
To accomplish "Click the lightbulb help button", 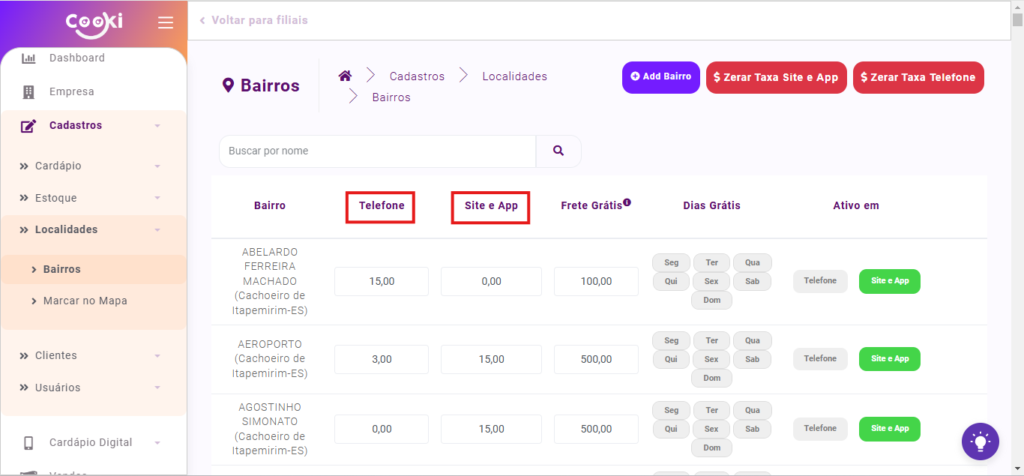I will 980,441.
